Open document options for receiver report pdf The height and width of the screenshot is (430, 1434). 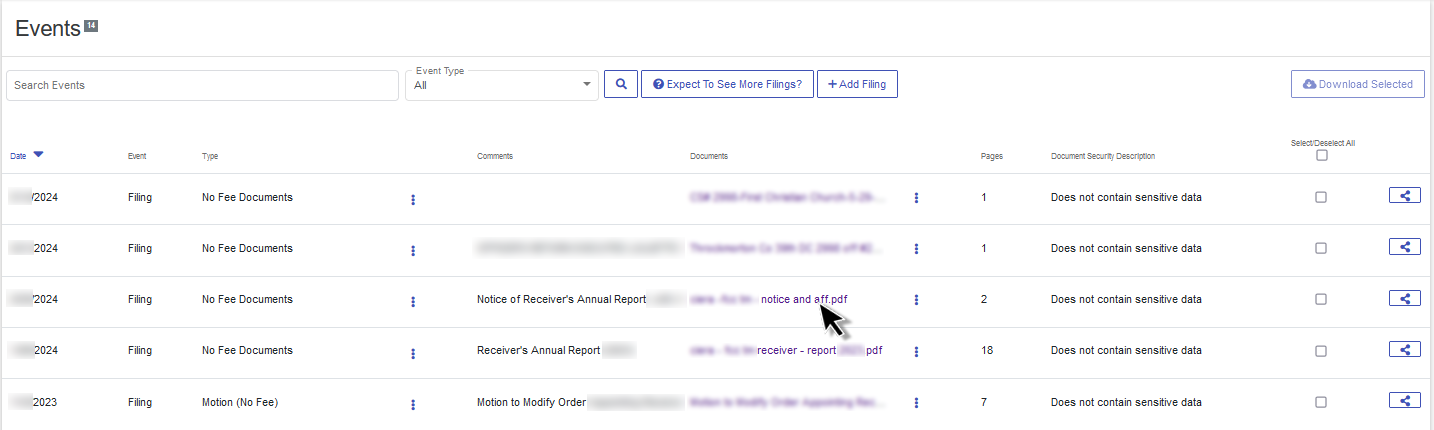(916, 351)
